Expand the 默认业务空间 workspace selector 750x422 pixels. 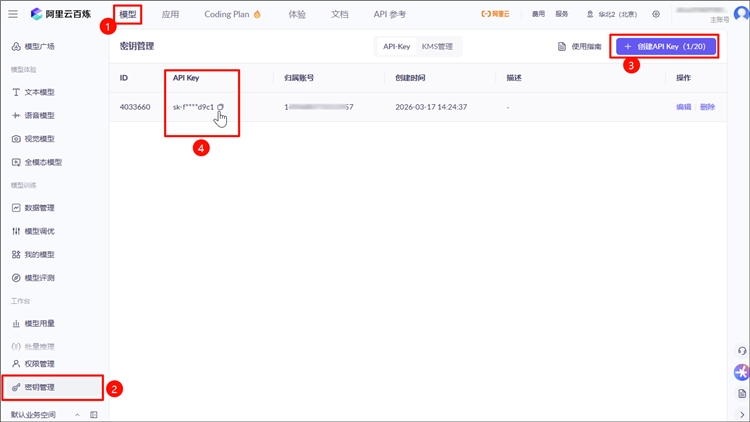click(x=45, y=415)
